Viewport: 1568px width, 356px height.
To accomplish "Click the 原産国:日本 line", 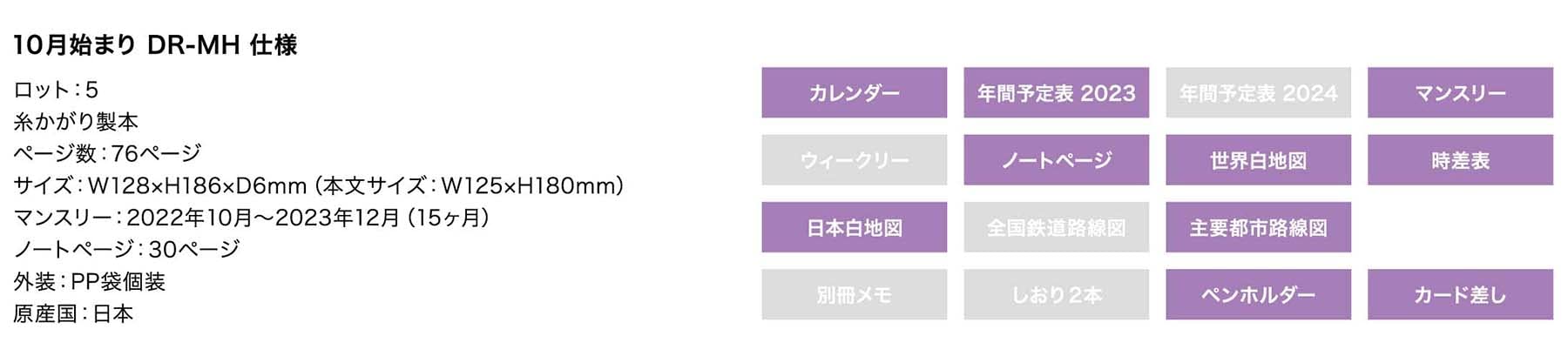I will pyautogui.click(x=73, y=313).
